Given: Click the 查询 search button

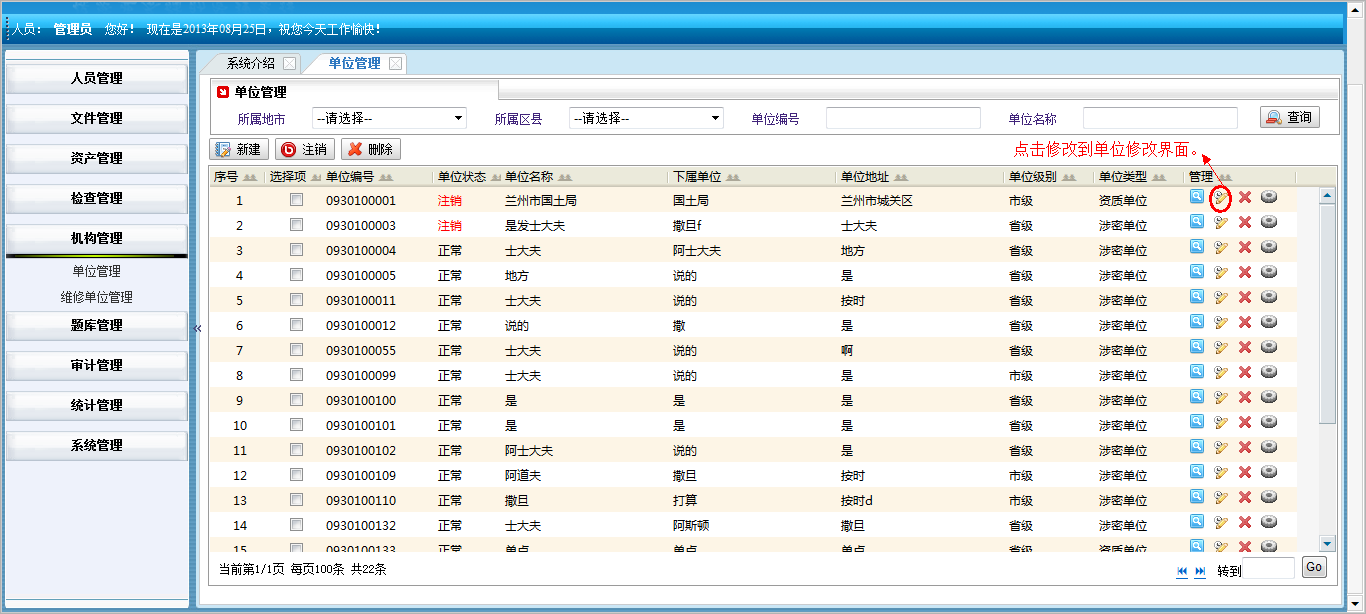Looking at the screenshot, I should coord(1289,118).
